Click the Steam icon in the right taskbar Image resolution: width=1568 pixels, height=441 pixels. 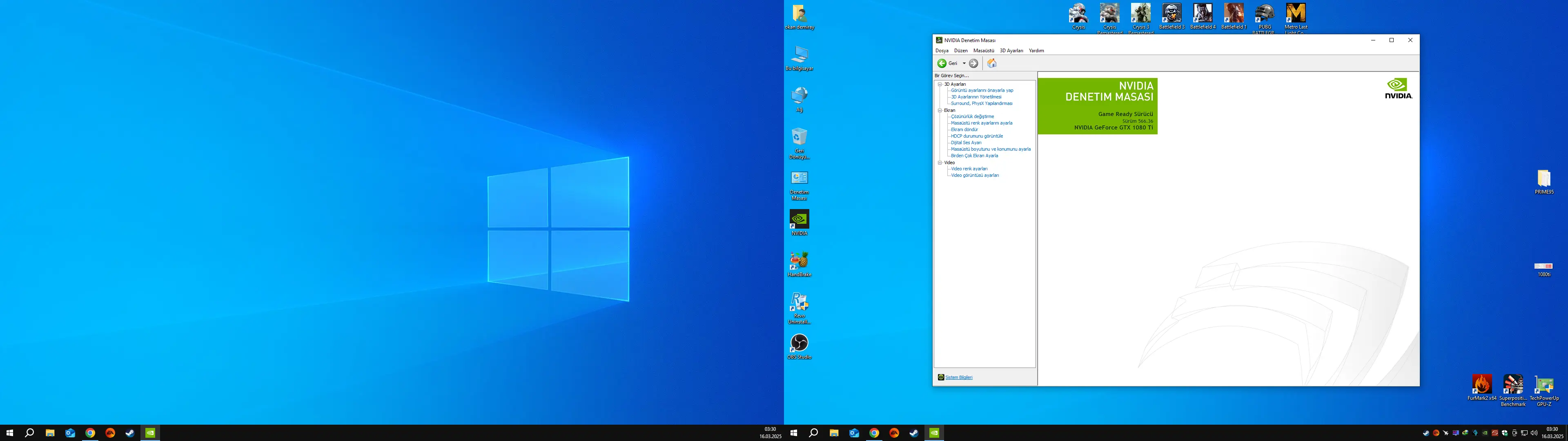tap(914, 433)
